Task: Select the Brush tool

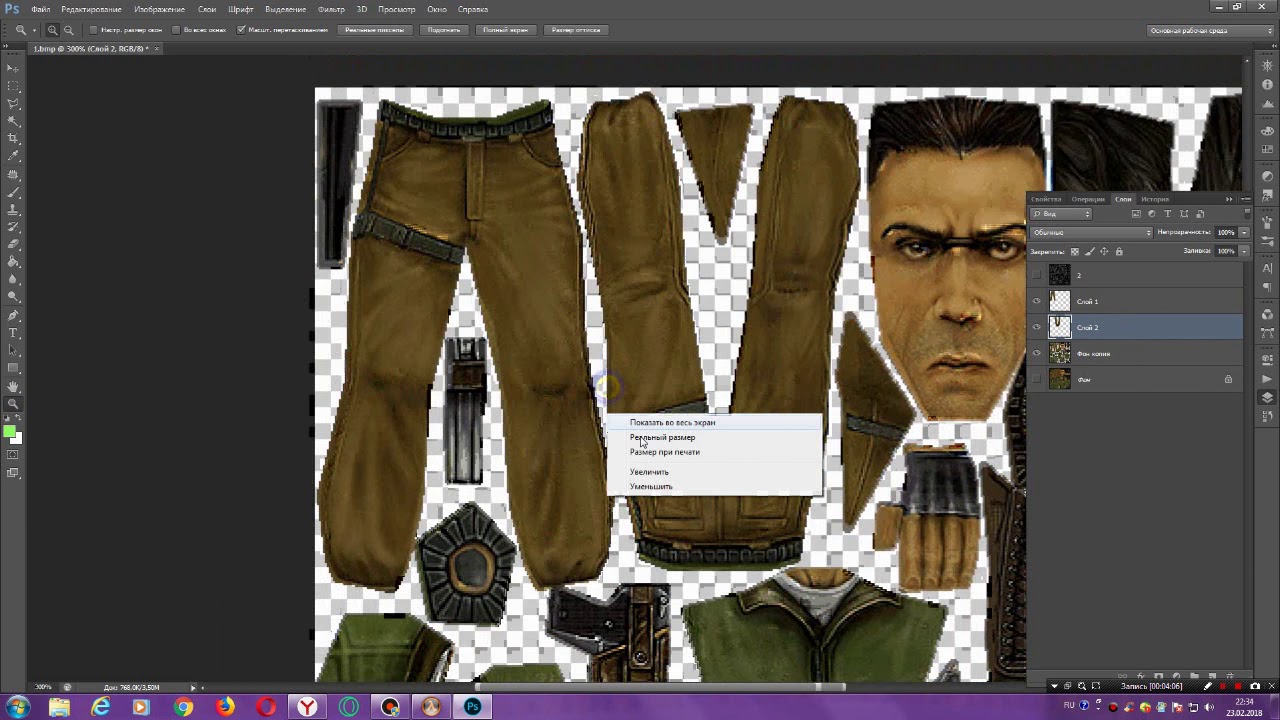Action: pos(13,191)
